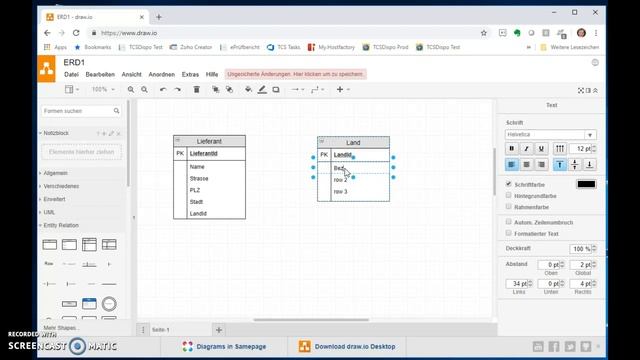Screen dimensions: 640x360
Task: Align text right
Action: pyautogui.click(x=541, y=164)
